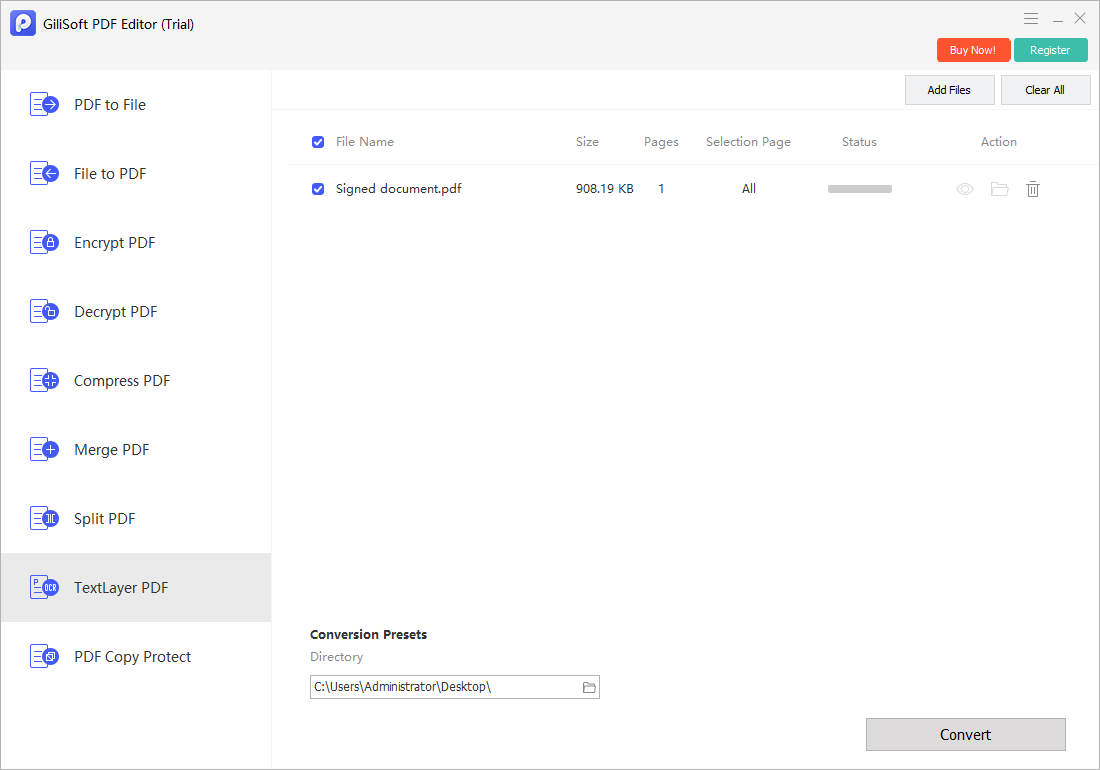Close the GiliSoft PDF Editor window
Screen dimensions: 1100x770
click(x=1080, y=19)
